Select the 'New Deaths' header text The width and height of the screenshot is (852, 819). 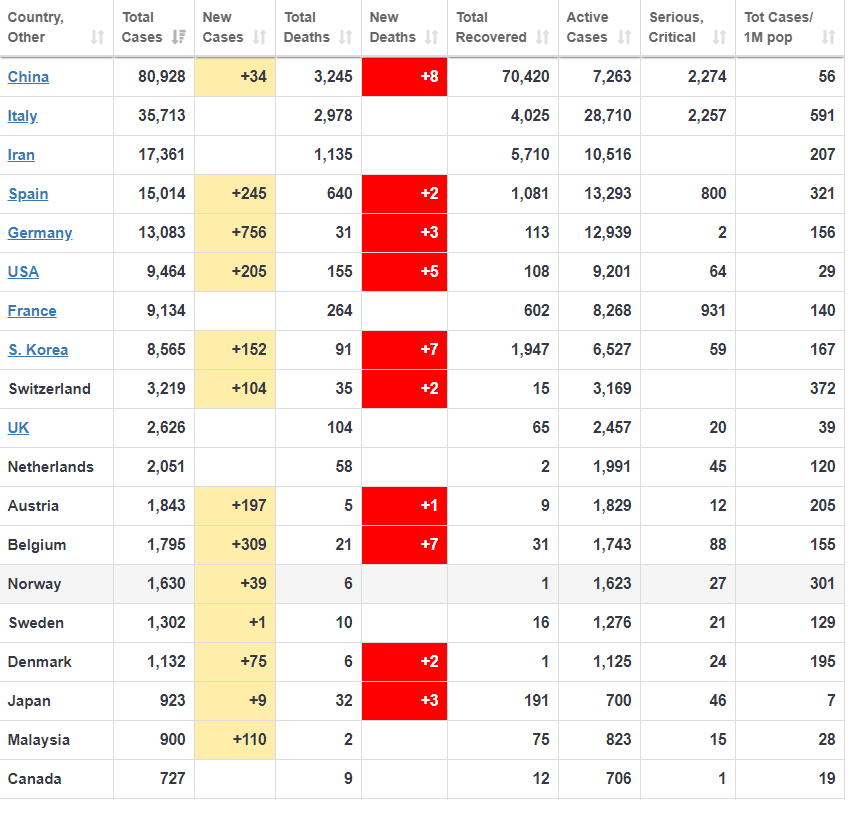pos(392,27)
